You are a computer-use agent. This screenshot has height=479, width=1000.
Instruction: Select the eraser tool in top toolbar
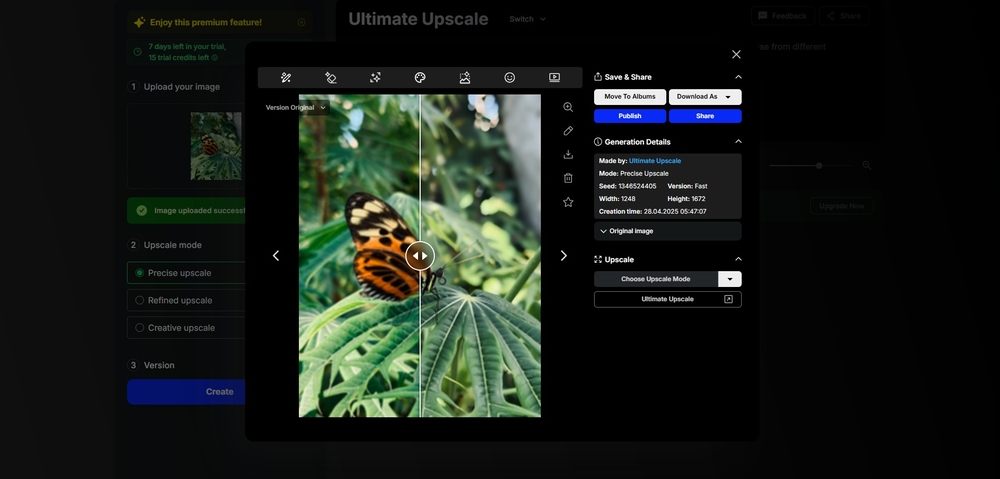click(331, 78)
